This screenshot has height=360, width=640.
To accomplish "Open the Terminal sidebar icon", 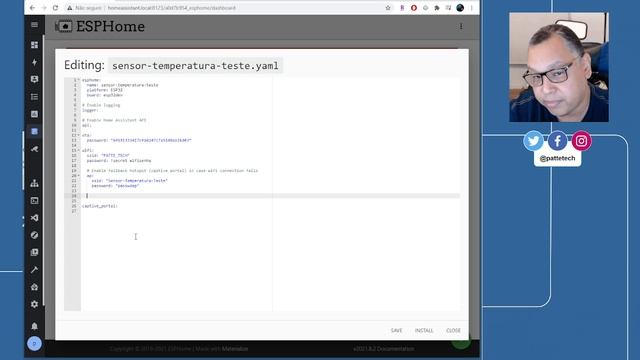I will coord(34,201).
